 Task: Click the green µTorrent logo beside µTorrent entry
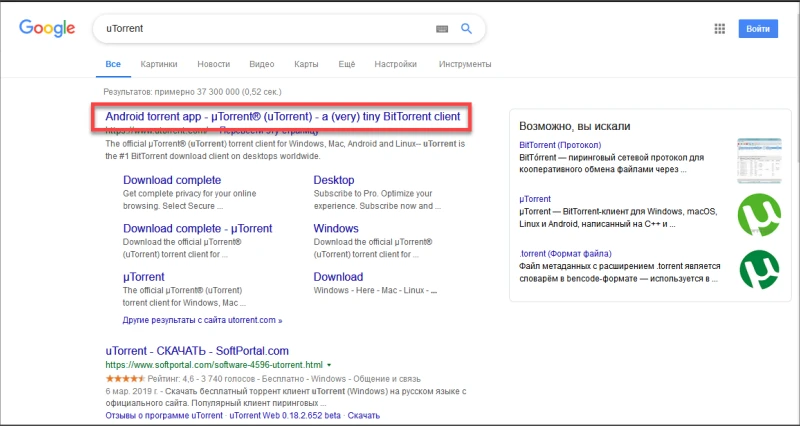[758, 214]
